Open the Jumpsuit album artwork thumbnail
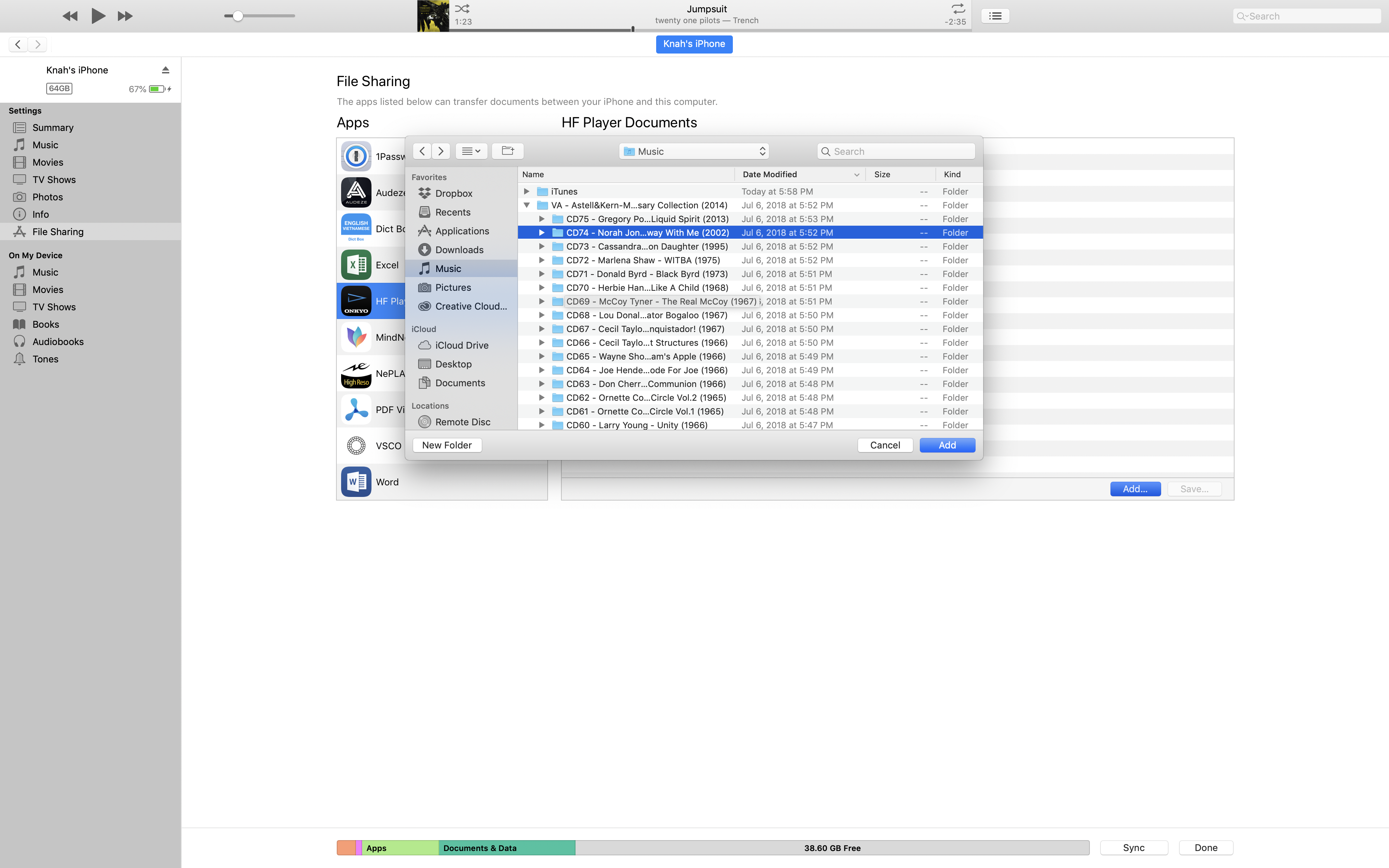This screenshot has width=1389, height=868. (x=433, y=16)
